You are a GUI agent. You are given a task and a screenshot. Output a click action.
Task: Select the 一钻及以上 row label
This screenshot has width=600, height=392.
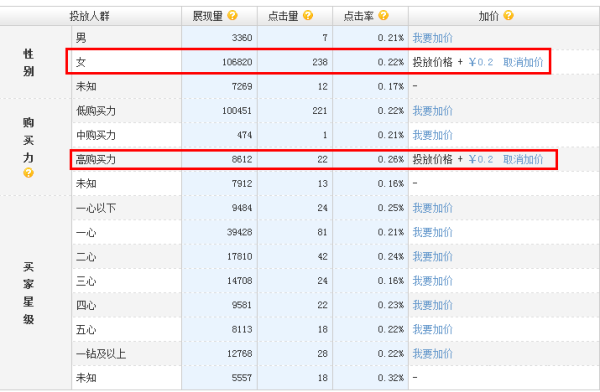click(x=101, y=354)
